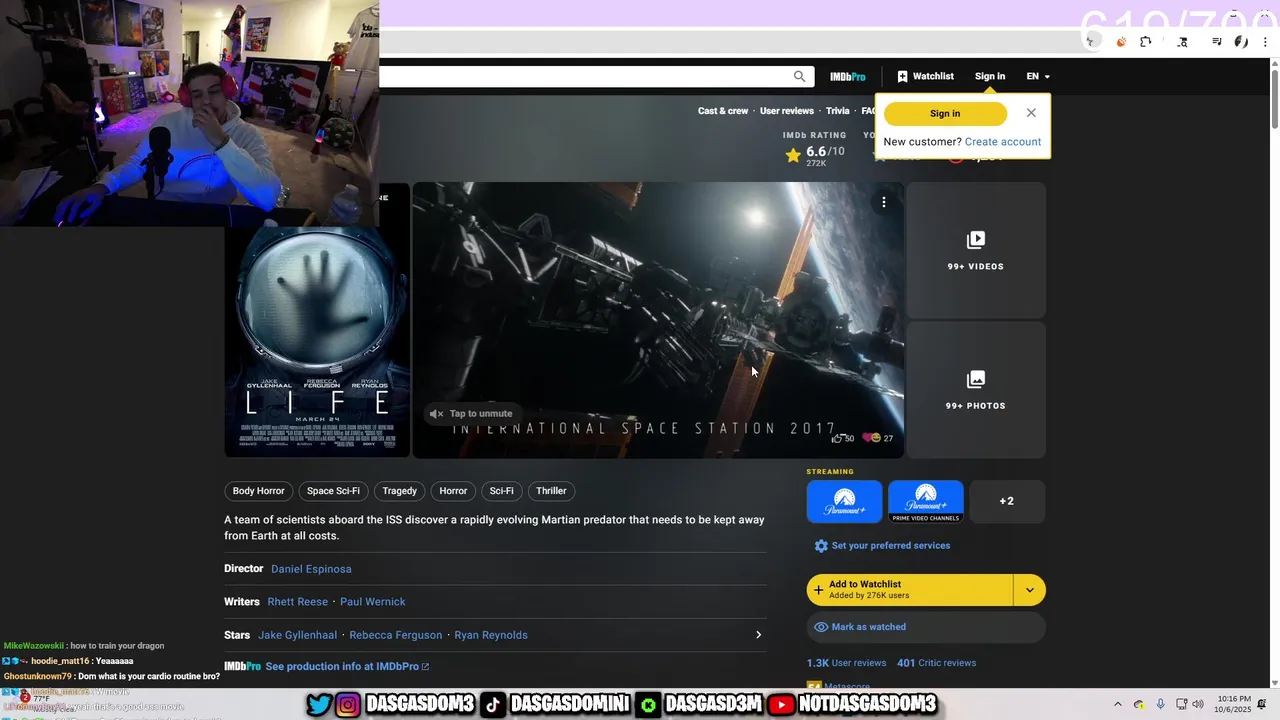This screenshot has width=1280, height=720.
Task: Open director Daniel Espinosa's page
Action: click(x=311, y=569)
